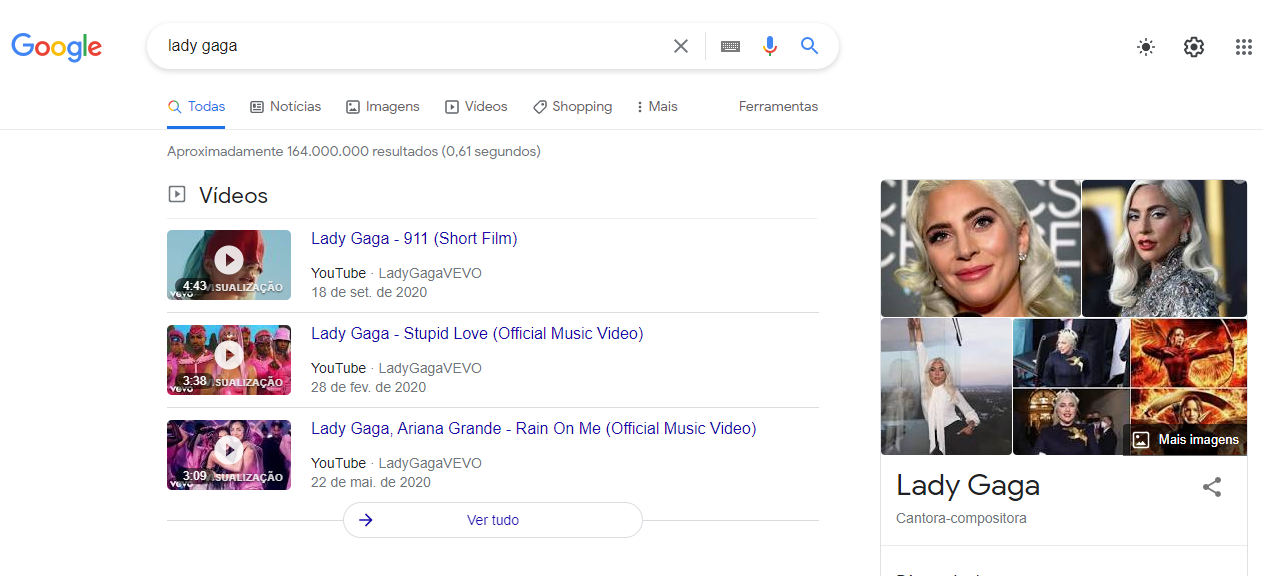Click the 22 de mai. de 2020 date
This screenshot has height=576, width=1263.
coord(371,483)
